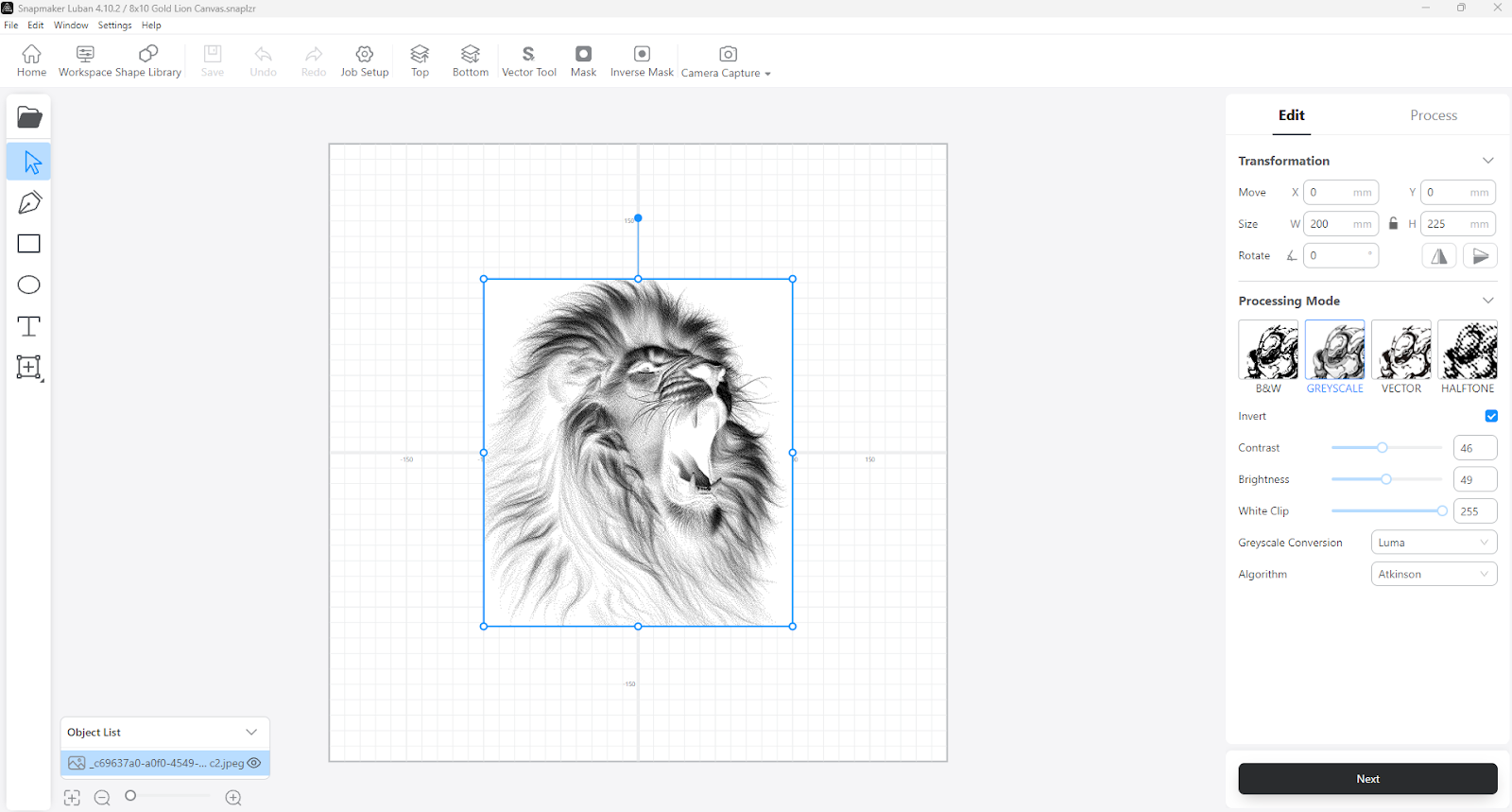The height and width of the screenshot is (812, 1512).
Task: Select VECTOR processing mode
Action: (1400, 357)
